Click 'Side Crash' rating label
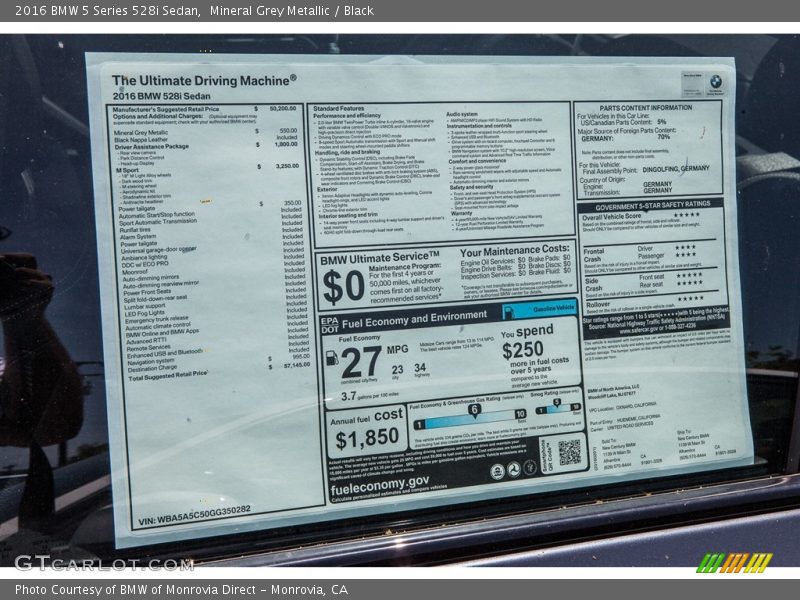The width and height of the screenshot is (800, 600). [x=593, y=285]
